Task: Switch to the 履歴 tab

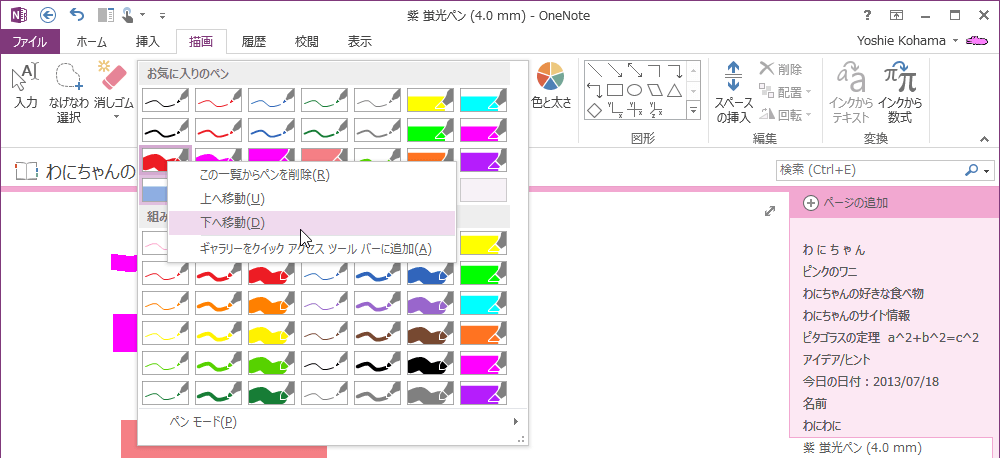Action: [254, 42]
